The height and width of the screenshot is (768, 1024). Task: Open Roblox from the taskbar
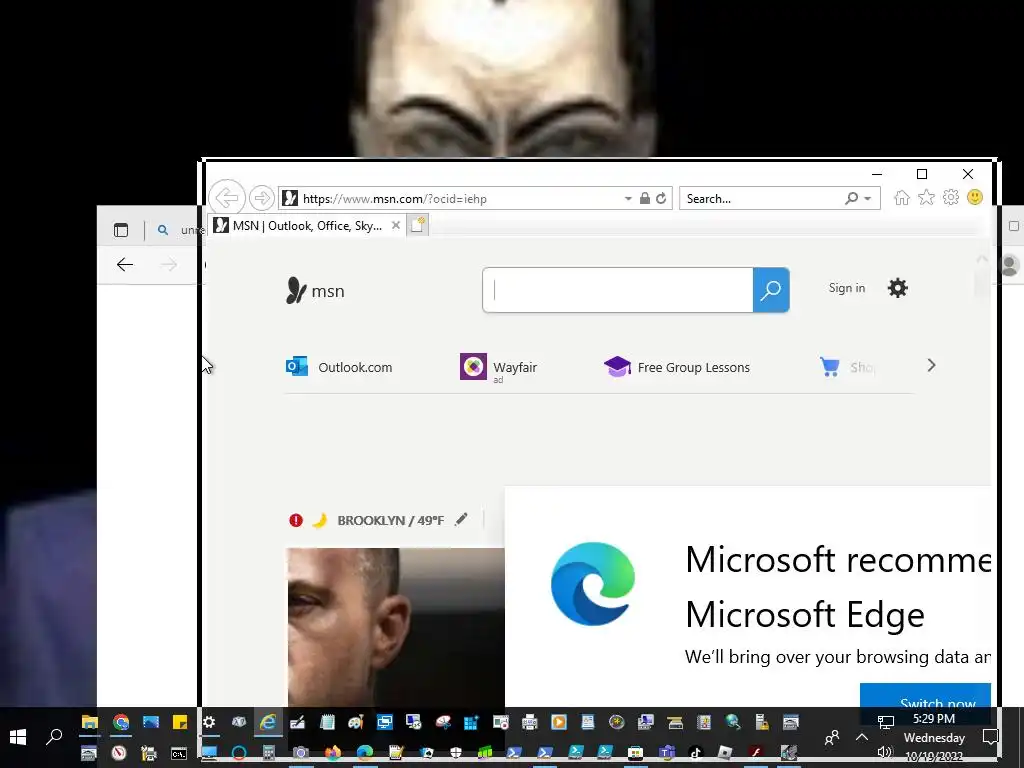725,754
